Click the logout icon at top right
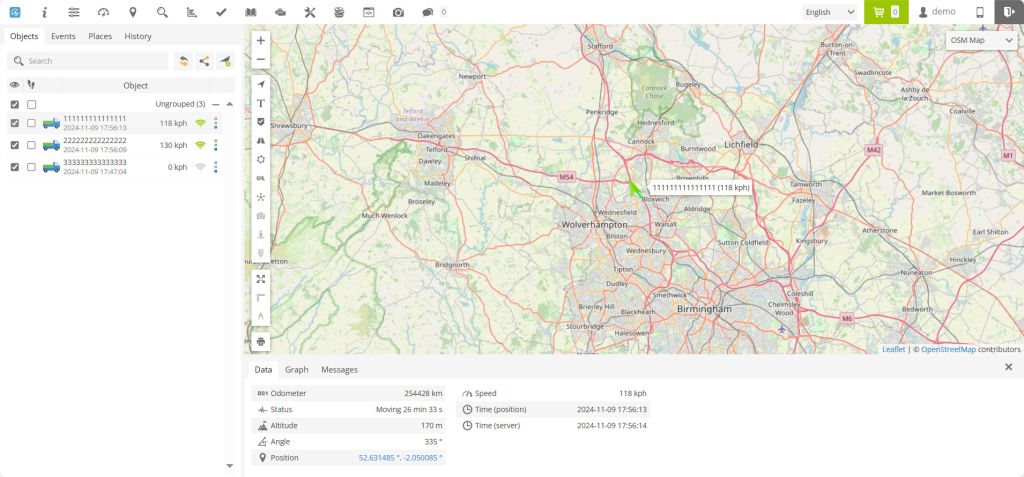This screenshot has width=1024, height=477. tap(1008, 12)
